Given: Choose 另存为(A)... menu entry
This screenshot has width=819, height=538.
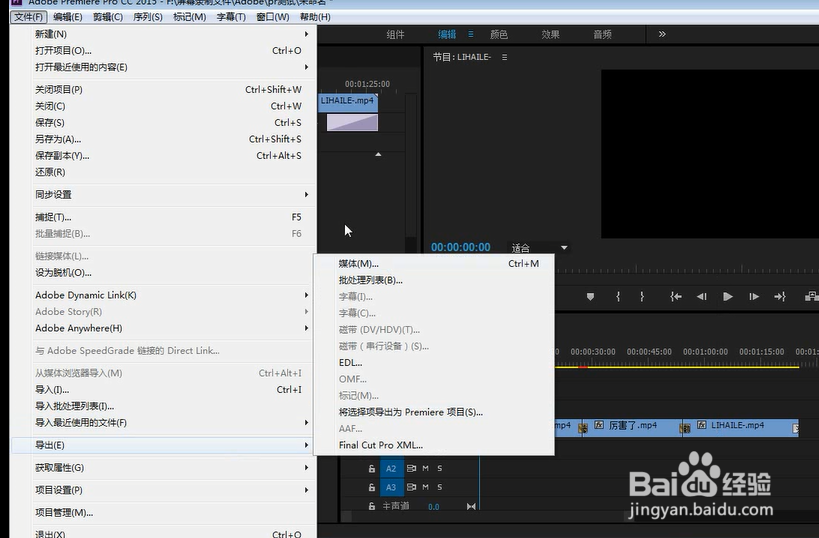Looking at the screenshot, I should click(163, 139).
